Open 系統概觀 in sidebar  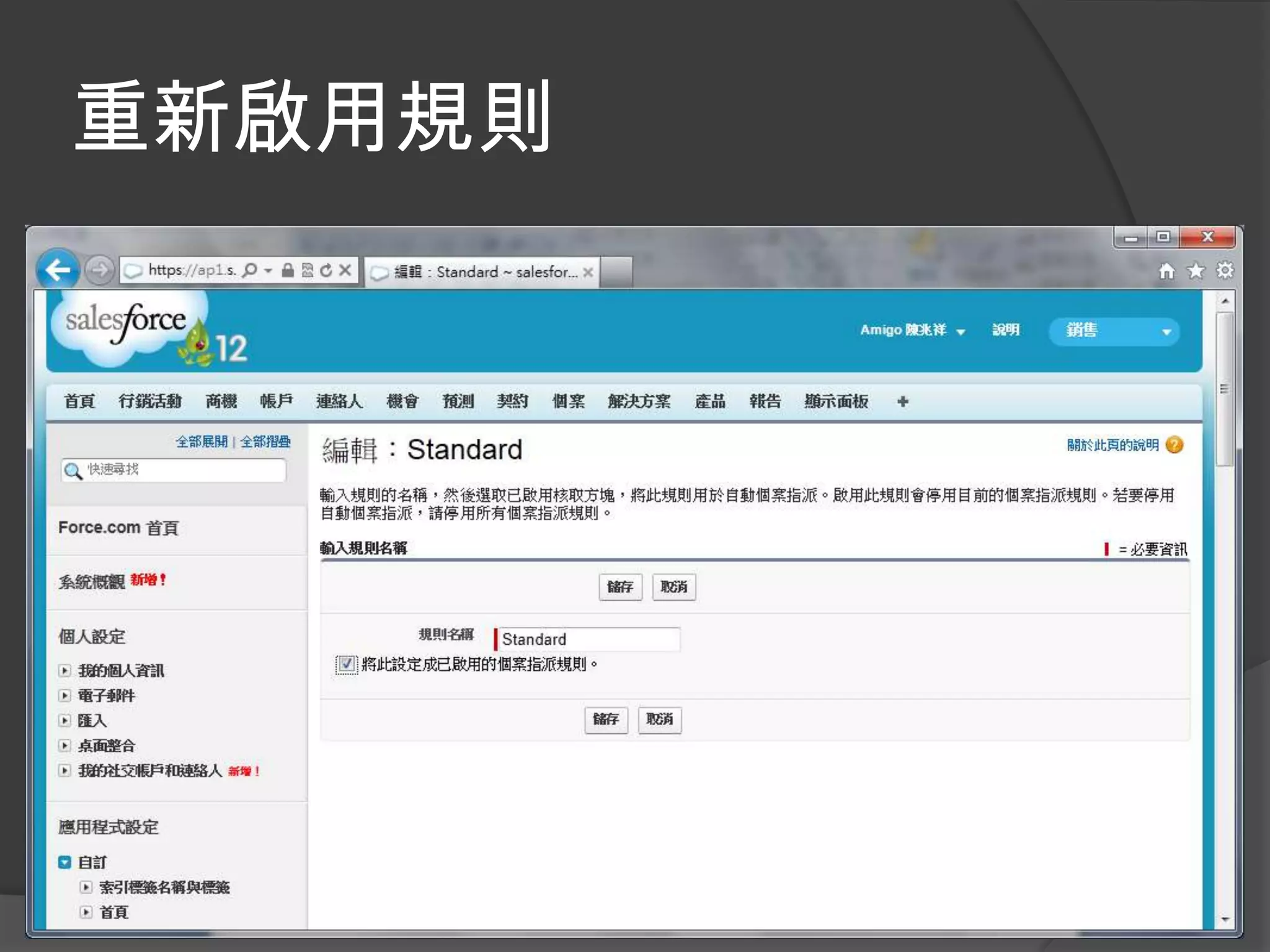[x=92, y=582]
